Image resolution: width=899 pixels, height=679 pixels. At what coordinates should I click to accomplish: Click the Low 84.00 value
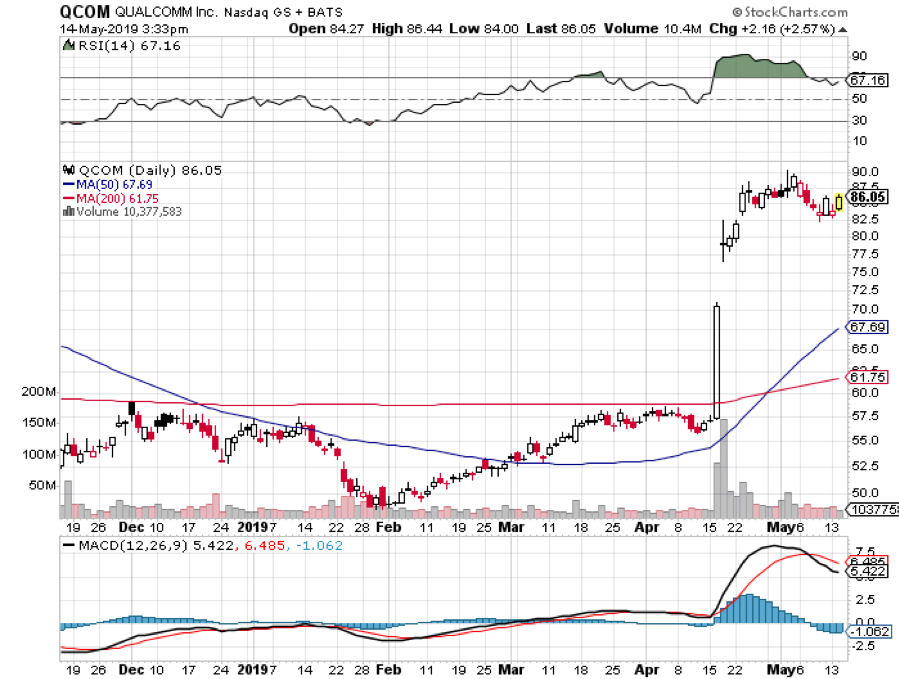484,29
